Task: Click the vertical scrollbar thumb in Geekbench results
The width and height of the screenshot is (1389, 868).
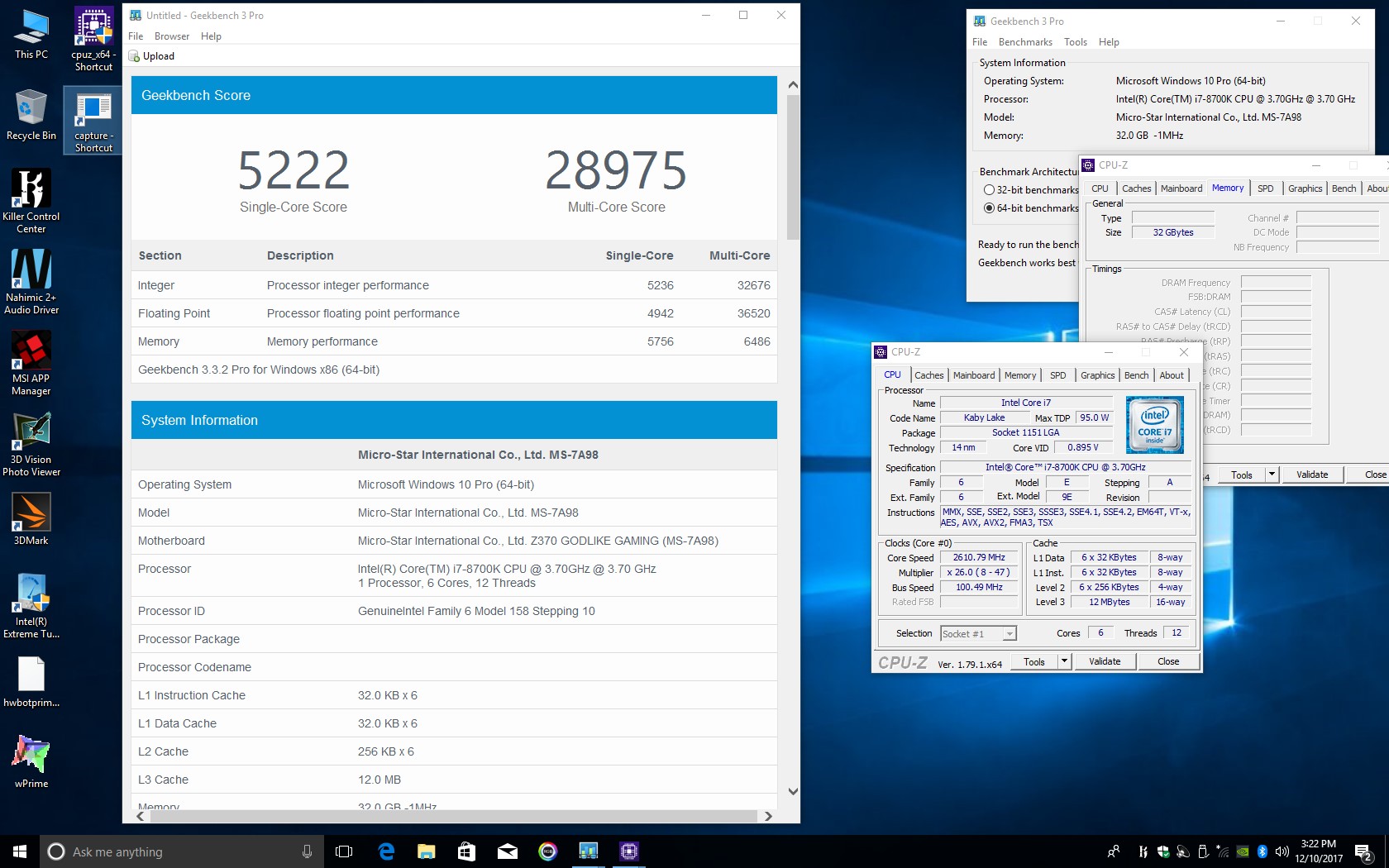Action: [793, 167]
